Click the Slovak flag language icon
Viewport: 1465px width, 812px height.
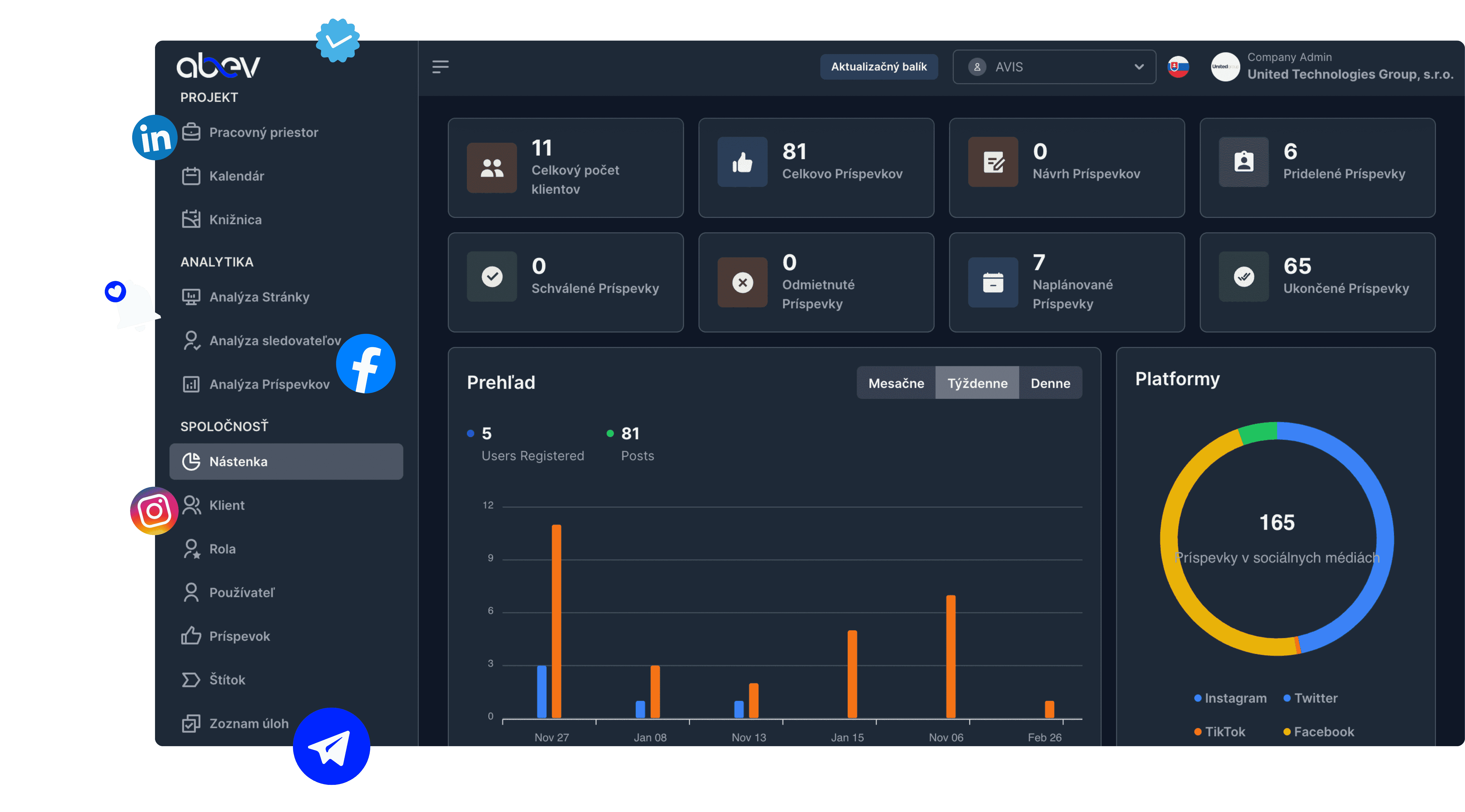pos(1178,67)
